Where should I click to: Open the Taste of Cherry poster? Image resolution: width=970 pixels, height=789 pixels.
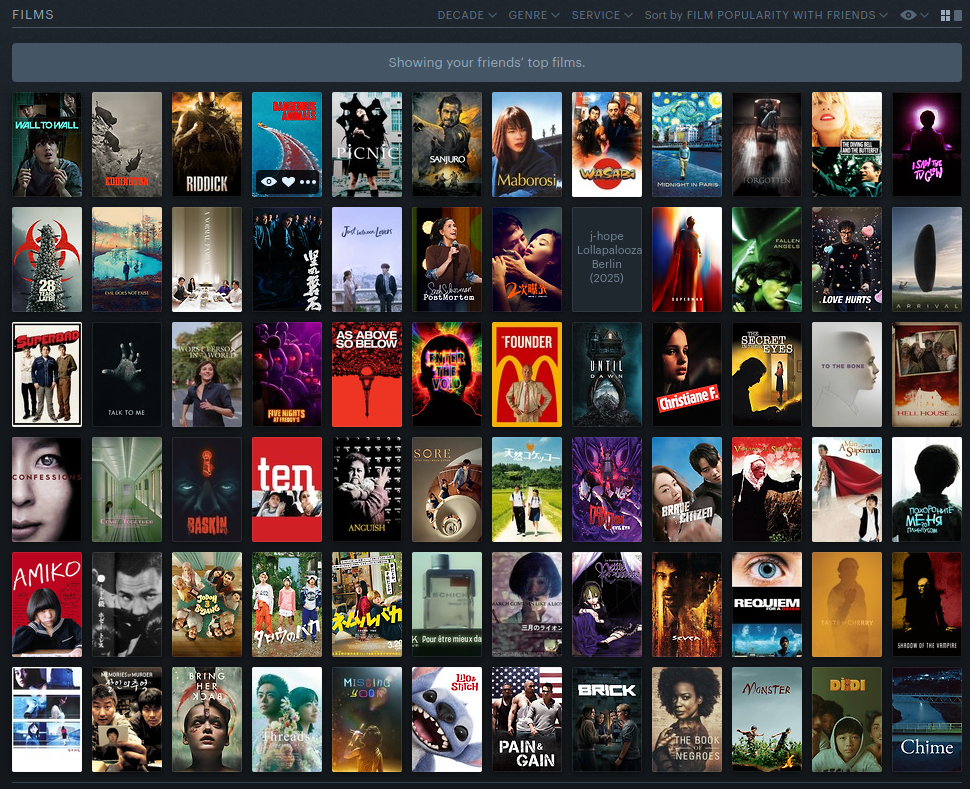[847, 605]
